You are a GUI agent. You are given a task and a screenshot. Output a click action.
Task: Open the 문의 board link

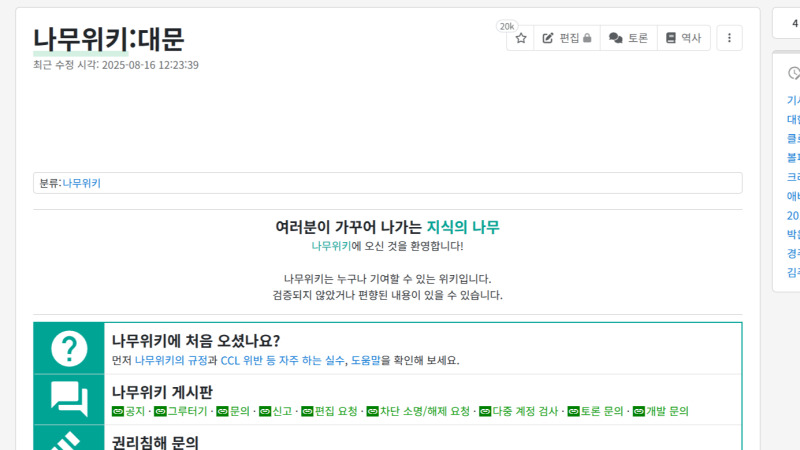point(233,411)
